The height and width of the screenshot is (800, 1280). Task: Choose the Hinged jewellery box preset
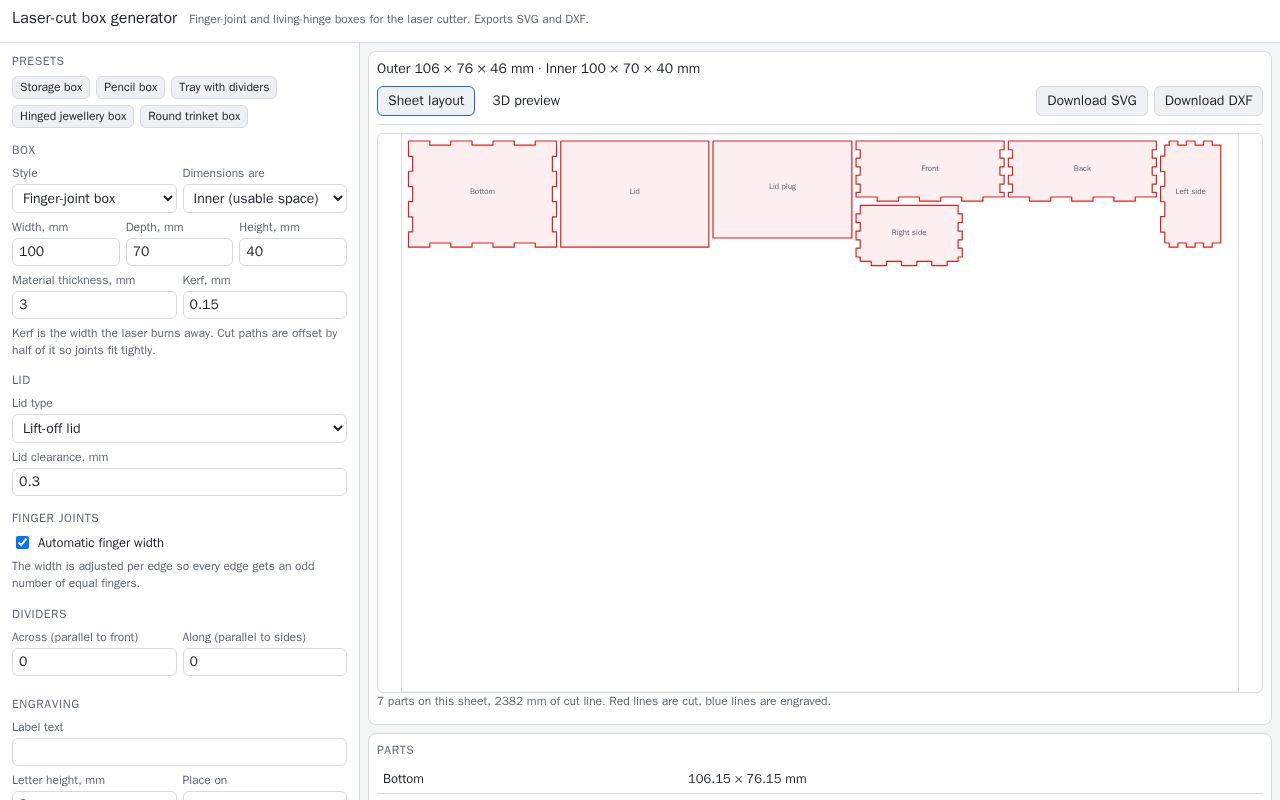[x=73, y=117]
